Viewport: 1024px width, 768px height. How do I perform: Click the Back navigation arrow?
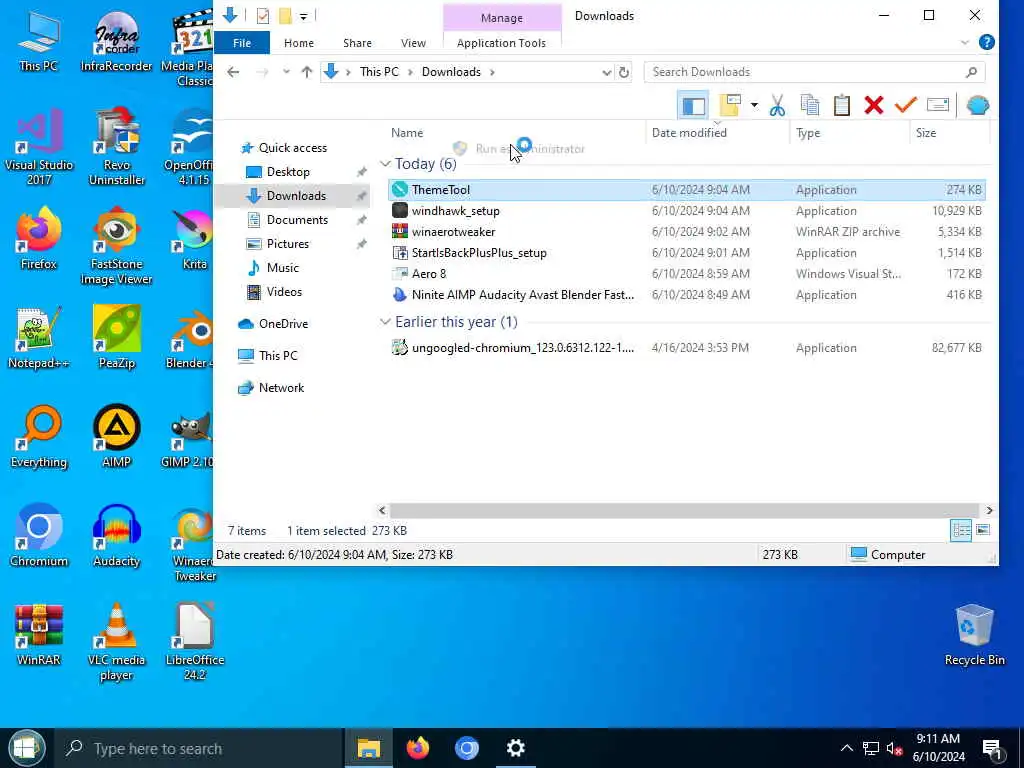tap(233, 72)
